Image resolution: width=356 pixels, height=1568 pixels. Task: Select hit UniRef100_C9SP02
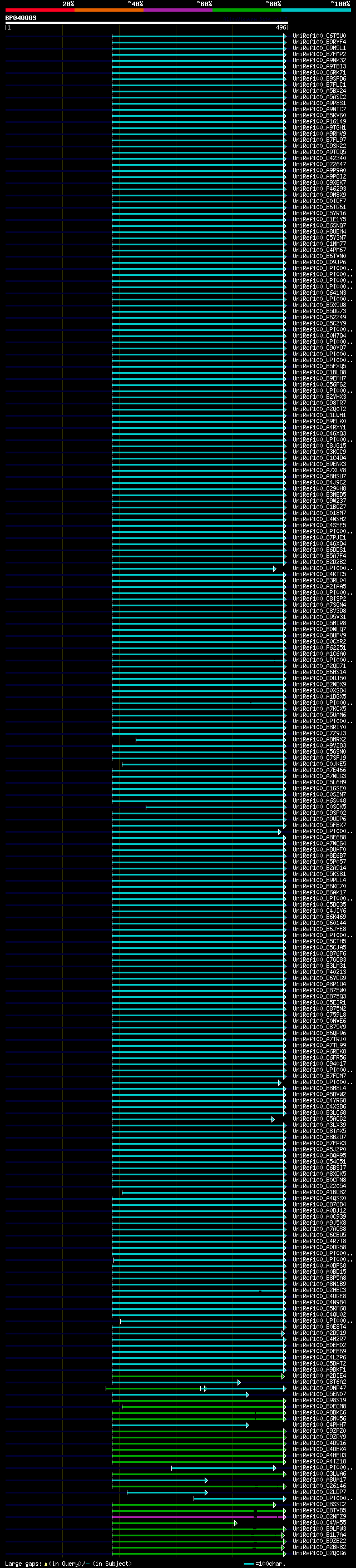[319, 813]
